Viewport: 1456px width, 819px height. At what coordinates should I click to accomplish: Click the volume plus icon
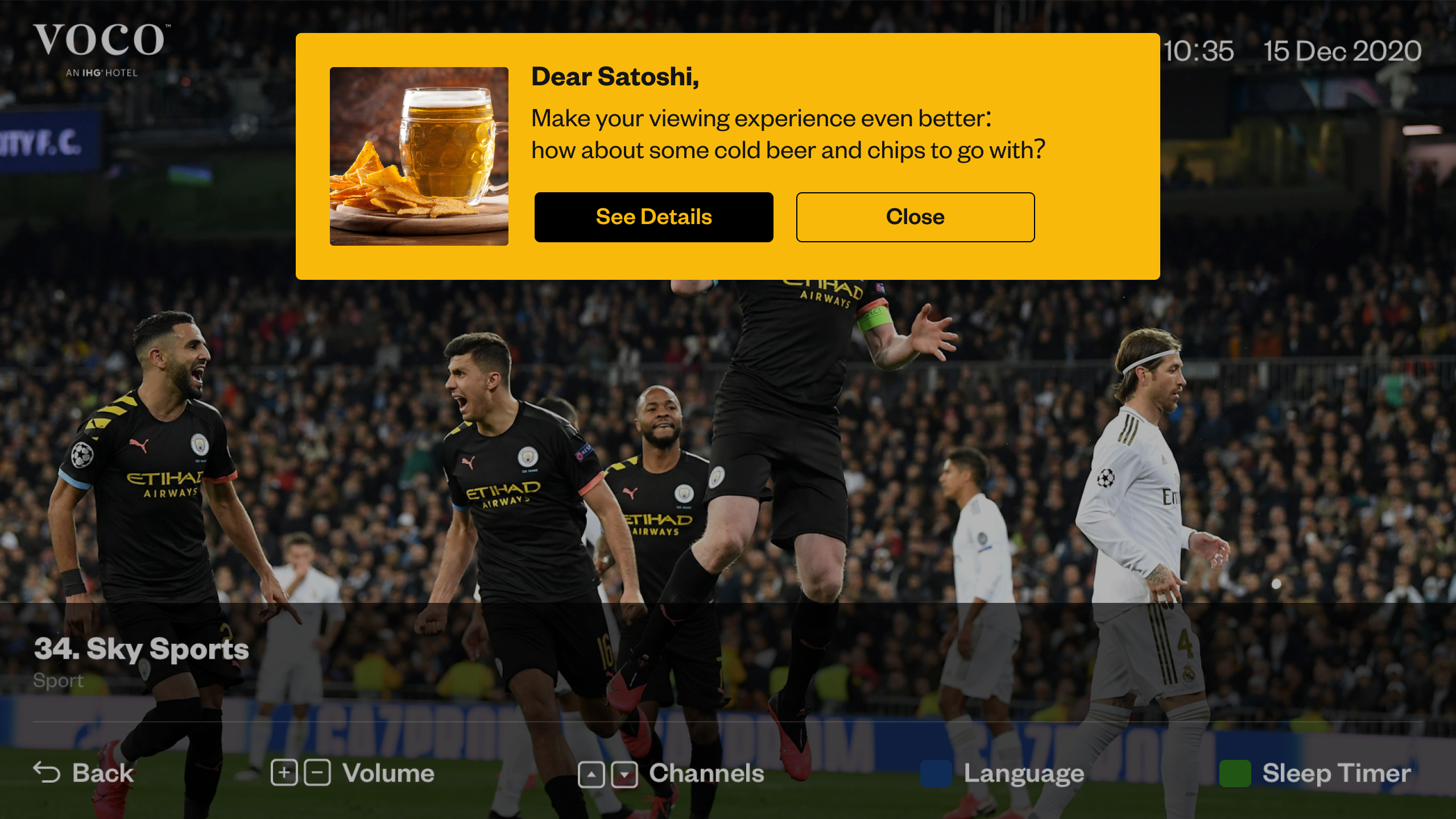click(x=284, y=773)
